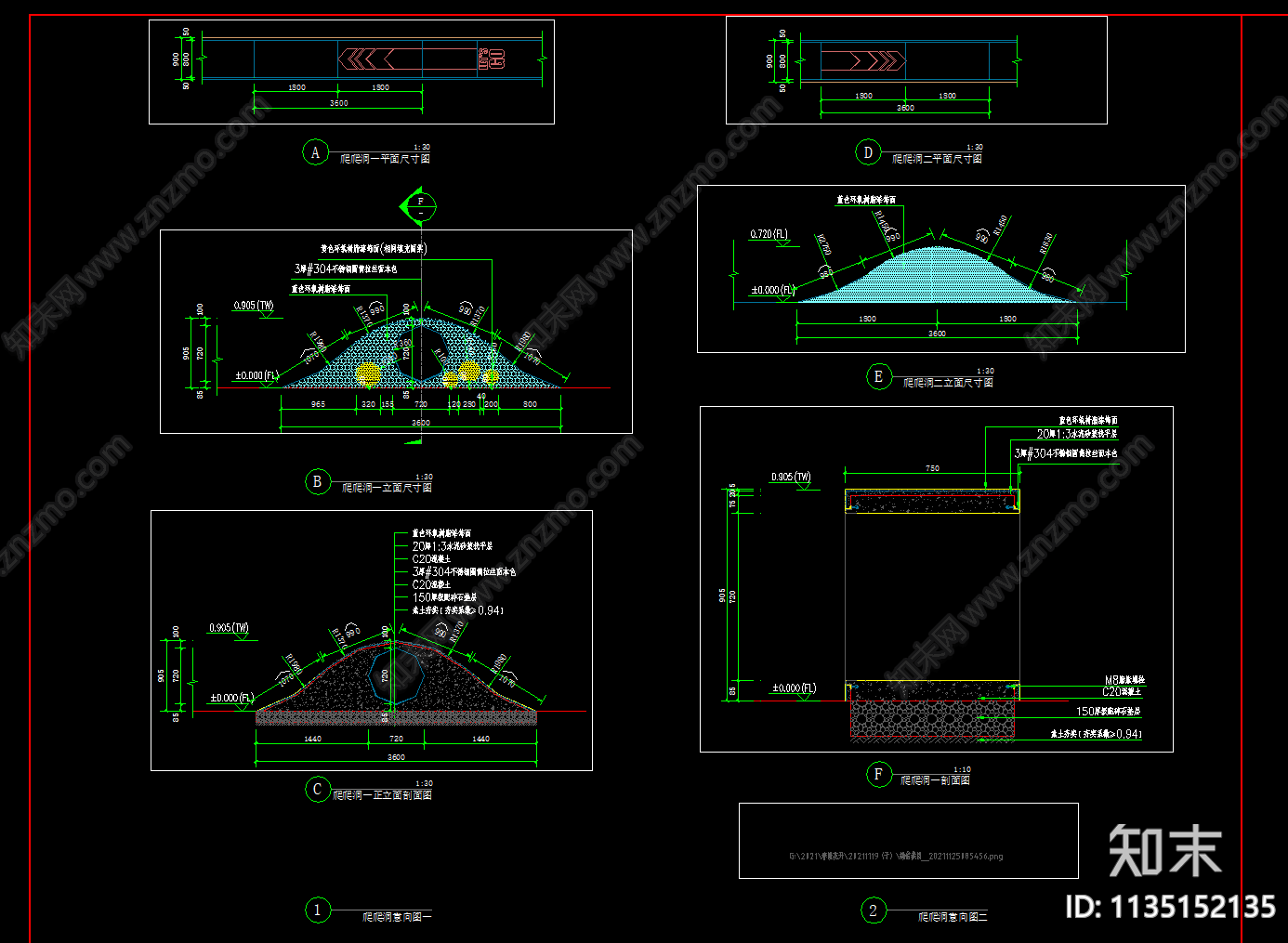Screen dimensions: 1288x943
Task: Click the ID: 1135152135 text
Action: coord(1170,907)
